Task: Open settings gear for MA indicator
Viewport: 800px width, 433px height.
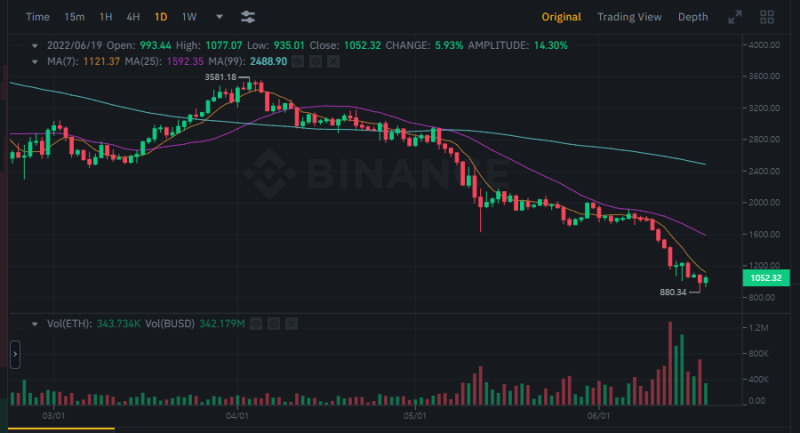Action: (x=315, y=62)
